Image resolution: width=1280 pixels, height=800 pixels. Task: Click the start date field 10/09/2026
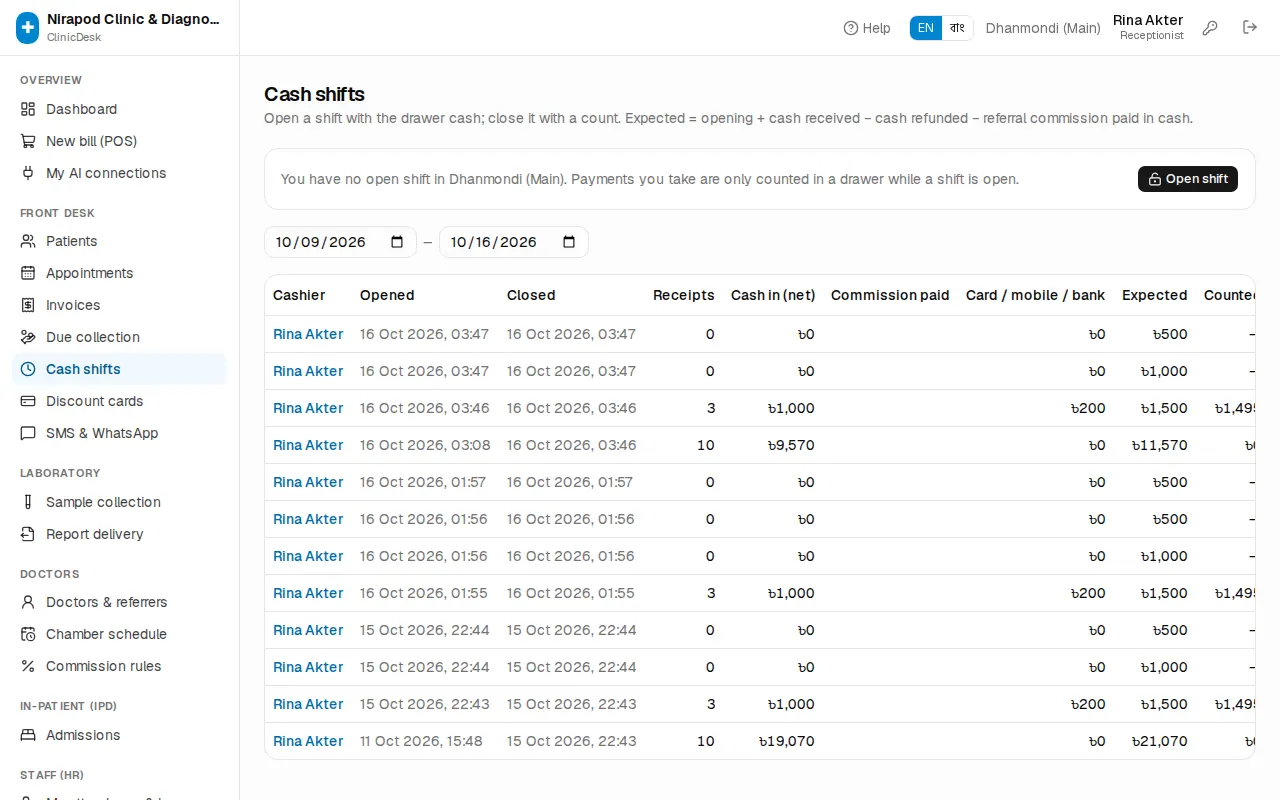[x=340, y=242]
